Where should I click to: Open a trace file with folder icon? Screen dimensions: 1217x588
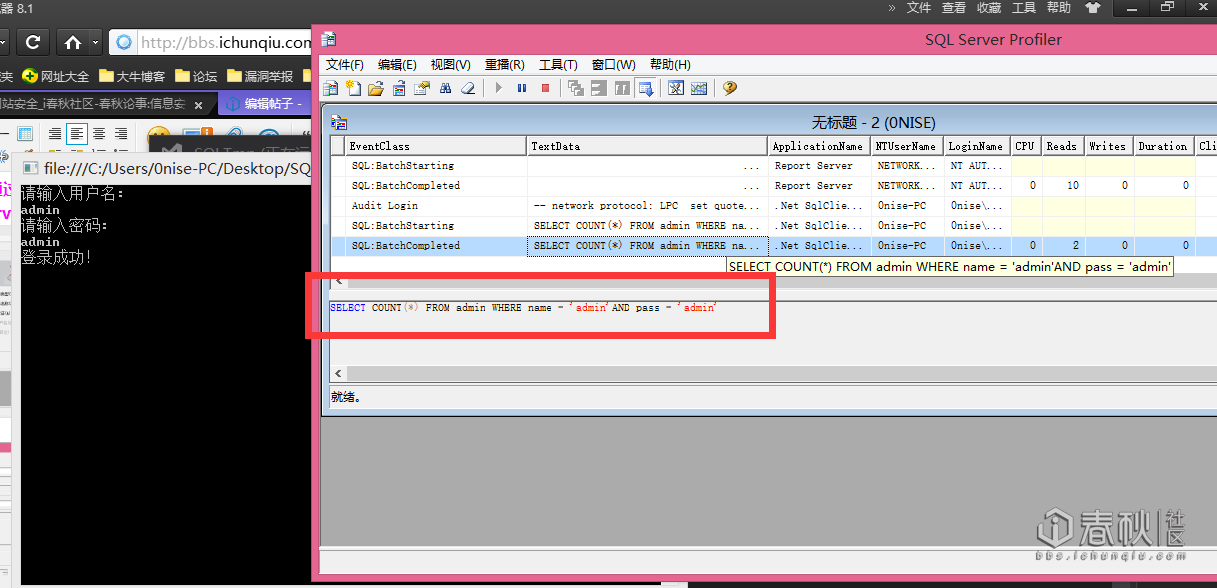click(x=376, y=88)
